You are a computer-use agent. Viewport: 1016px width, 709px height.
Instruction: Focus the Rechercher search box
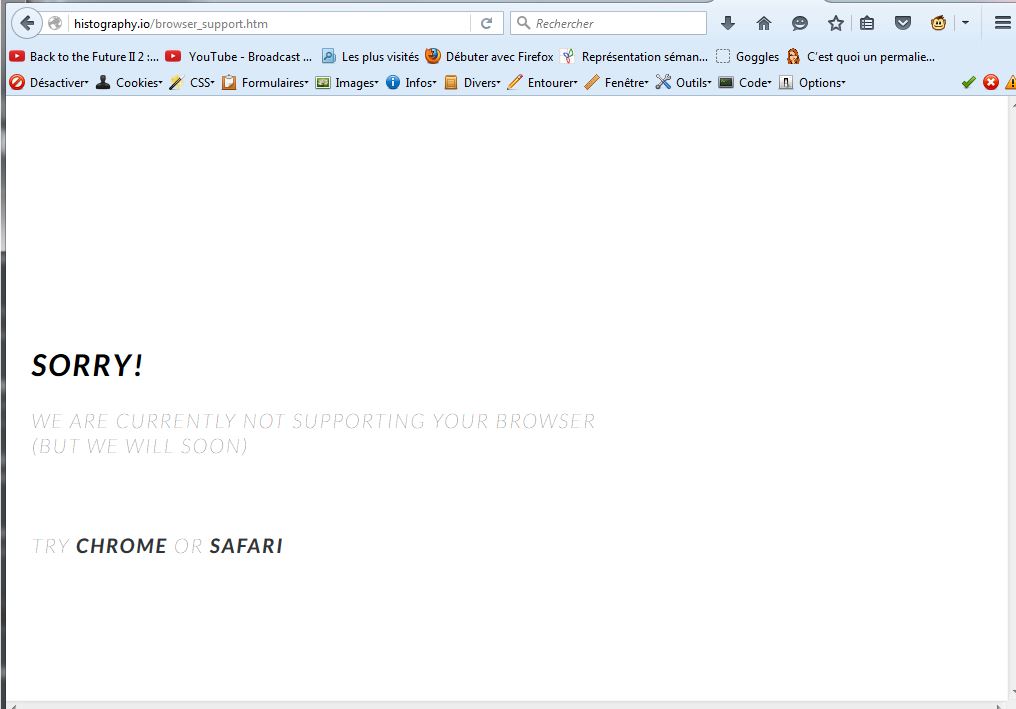point(608,24)
